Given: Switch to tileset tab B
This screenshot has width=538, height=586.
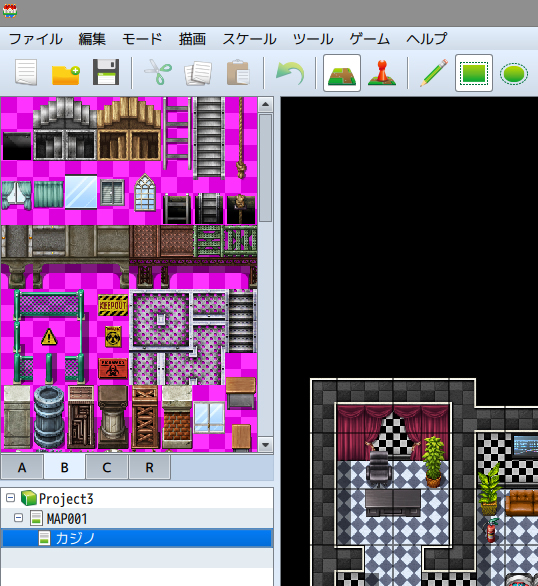Looking at the screenshot, I should (x=64, y=467).
